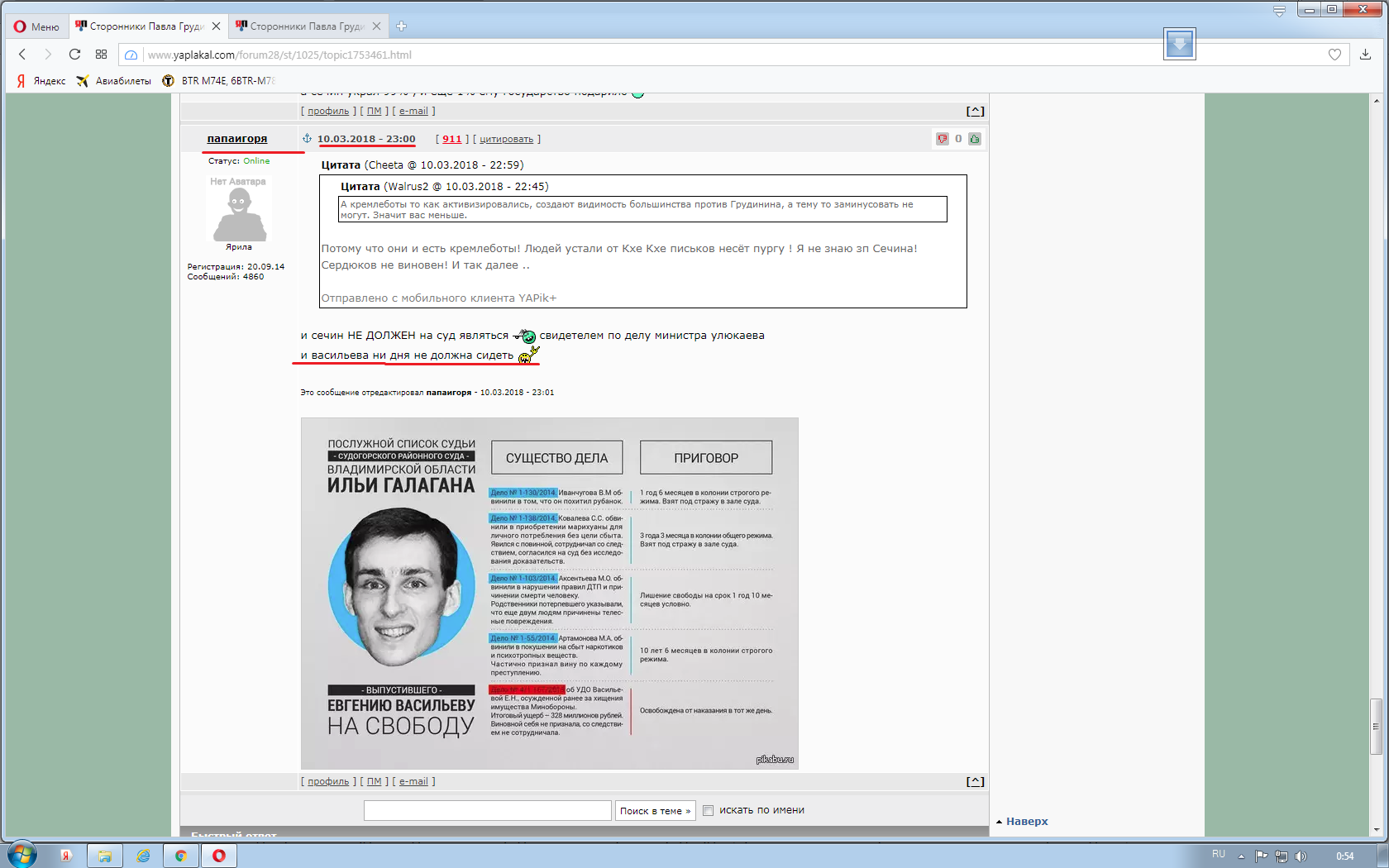Open Yandex taskbar icon

66,856
